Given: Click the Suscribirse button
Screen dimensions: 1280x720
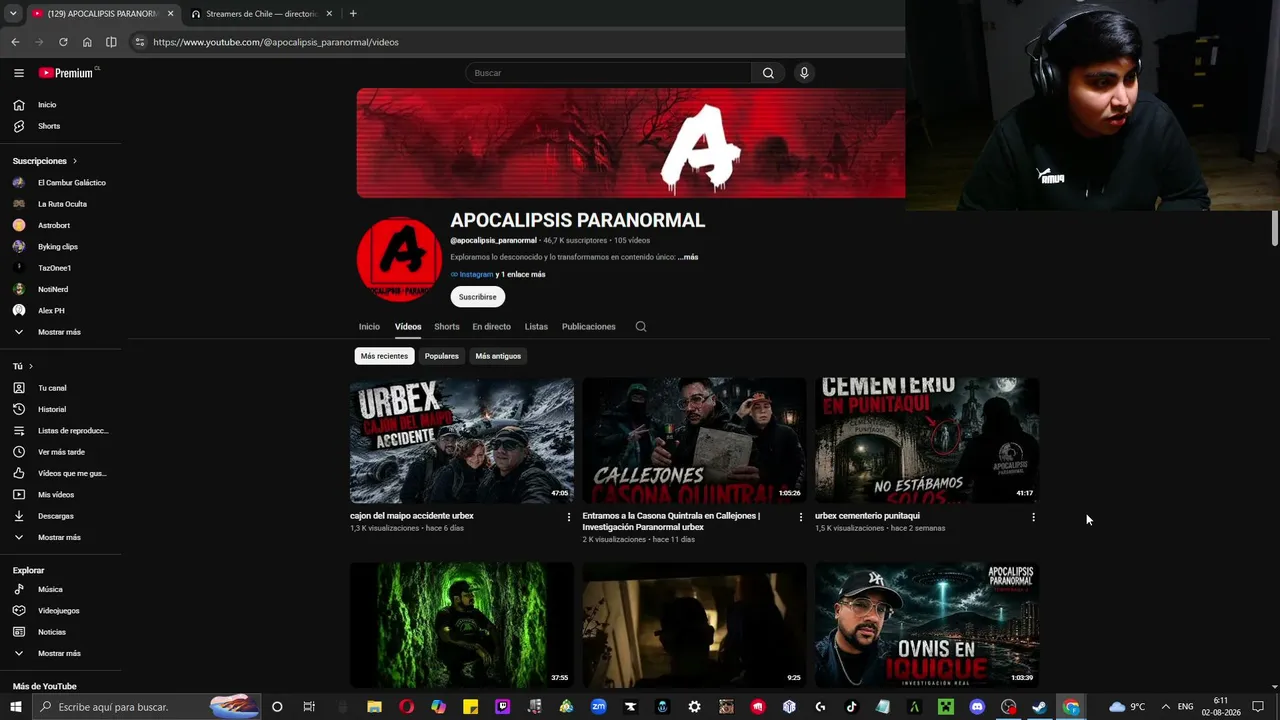Looking at the screenshot, I should point(478,297).
